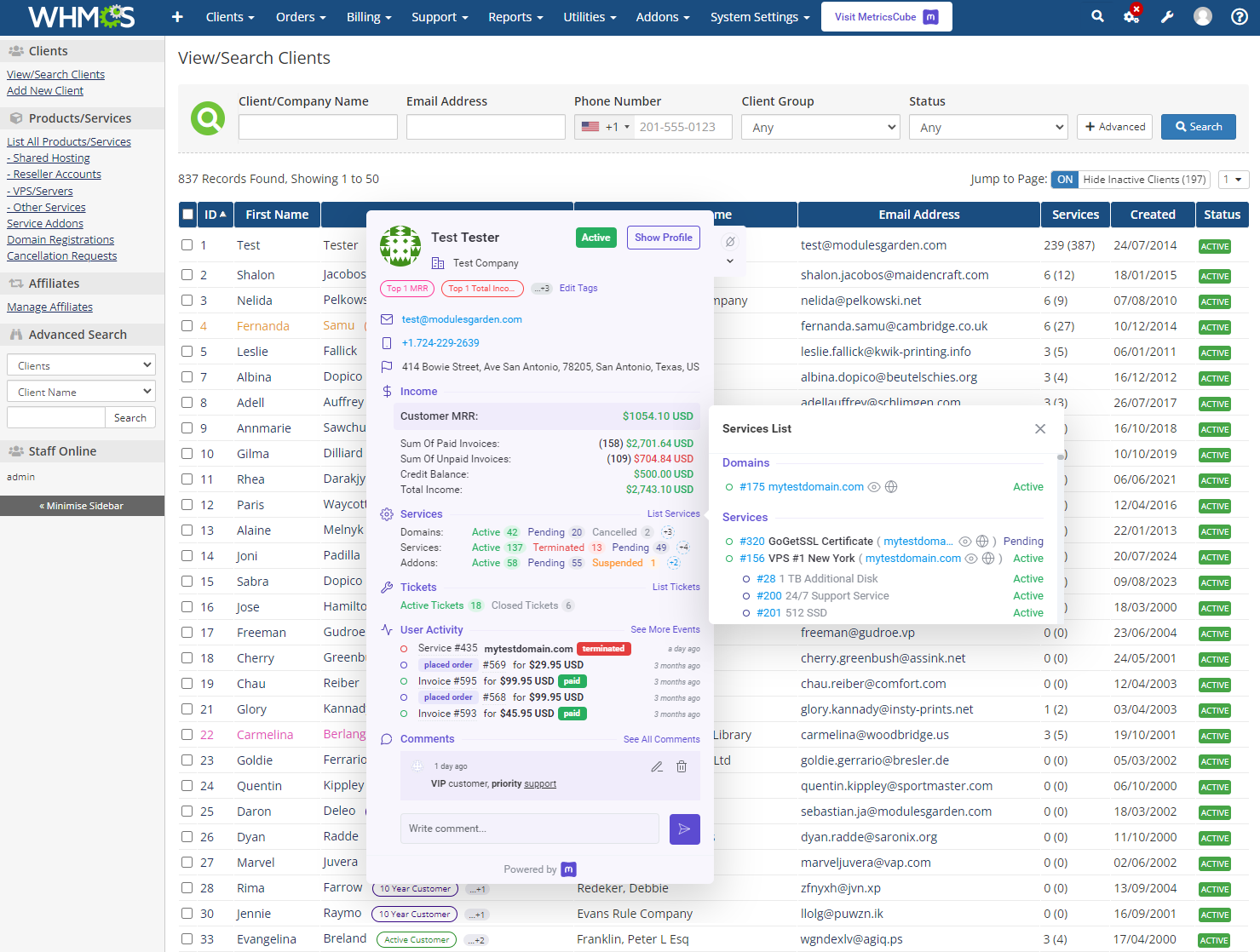Open the Status filter dropdown
The height and width of the screenshot is (952, 1260).
pos(988,128)
